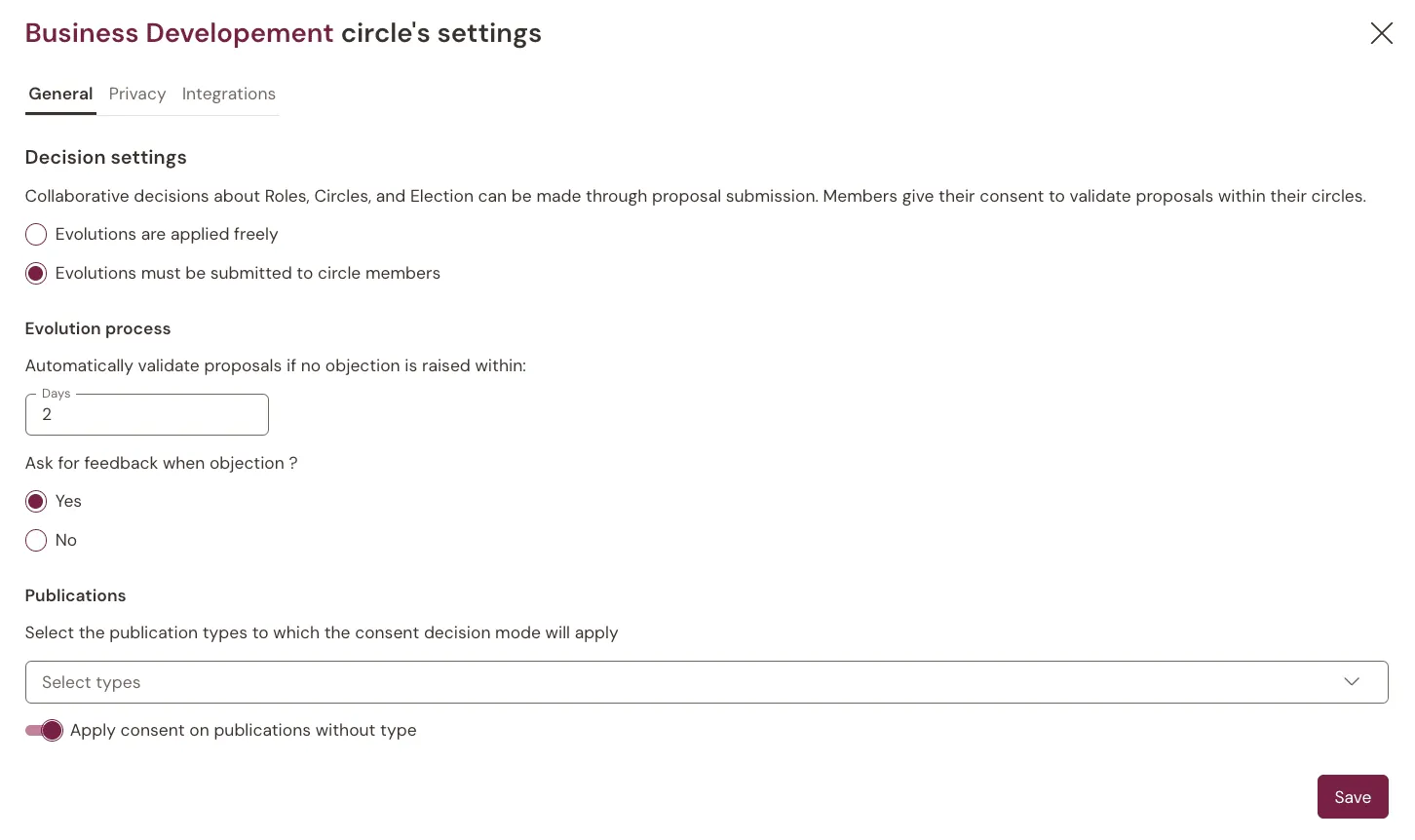Screen dimensions: 1415x840
Task: Switch to the Privacy tab
Action: (x=137, y=94)
